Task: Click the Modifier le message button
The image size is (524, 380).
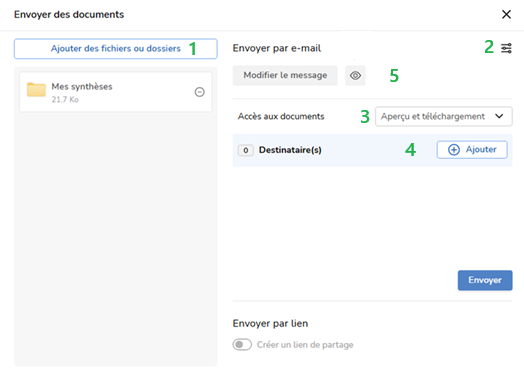Action: coord(285,75)
